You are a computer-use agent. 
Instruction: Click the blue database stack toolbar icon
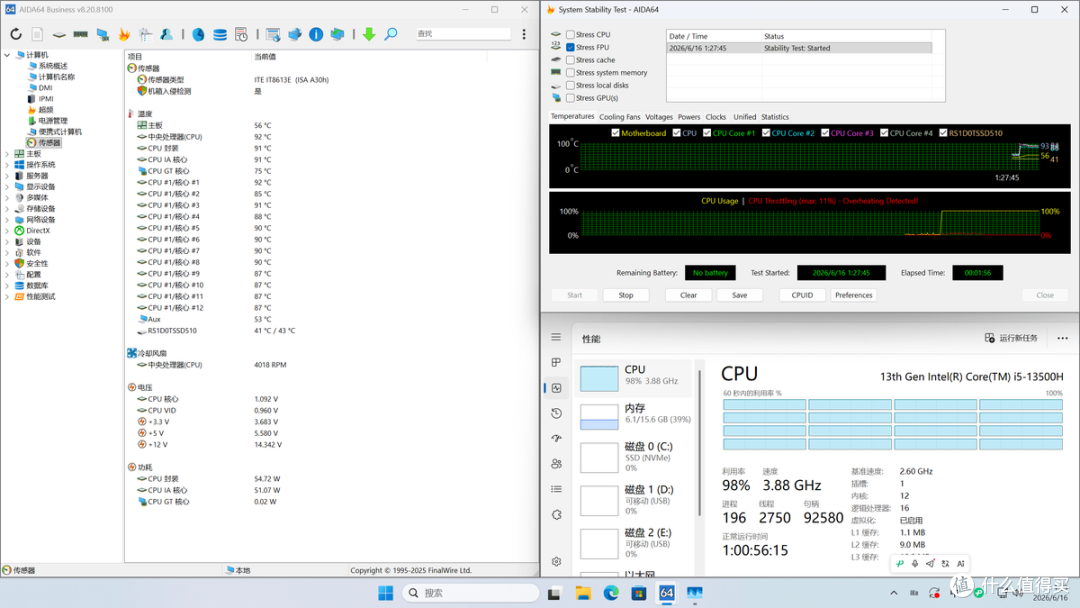coord(220,34)
